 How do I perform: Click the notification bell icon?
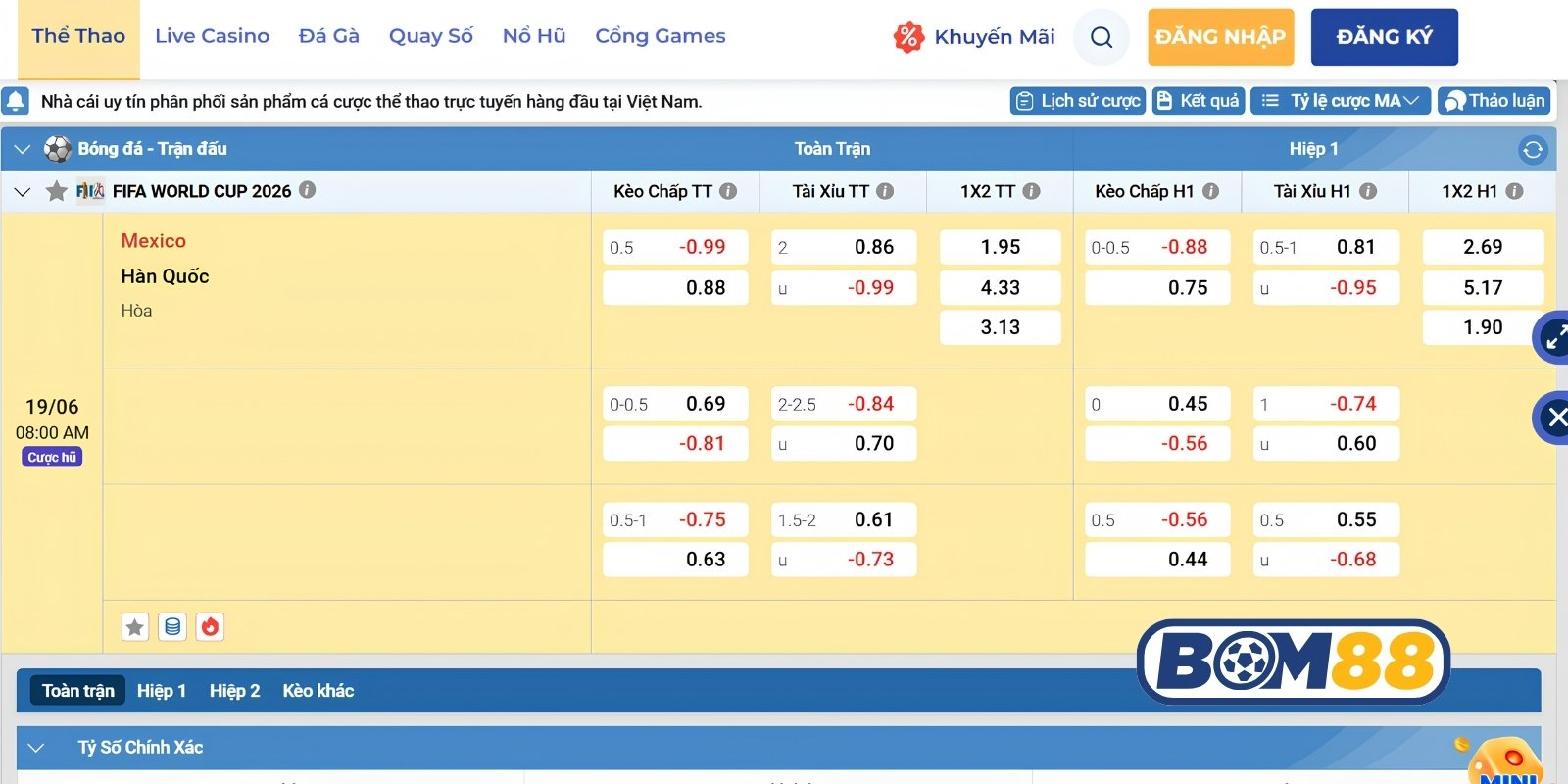16,101
